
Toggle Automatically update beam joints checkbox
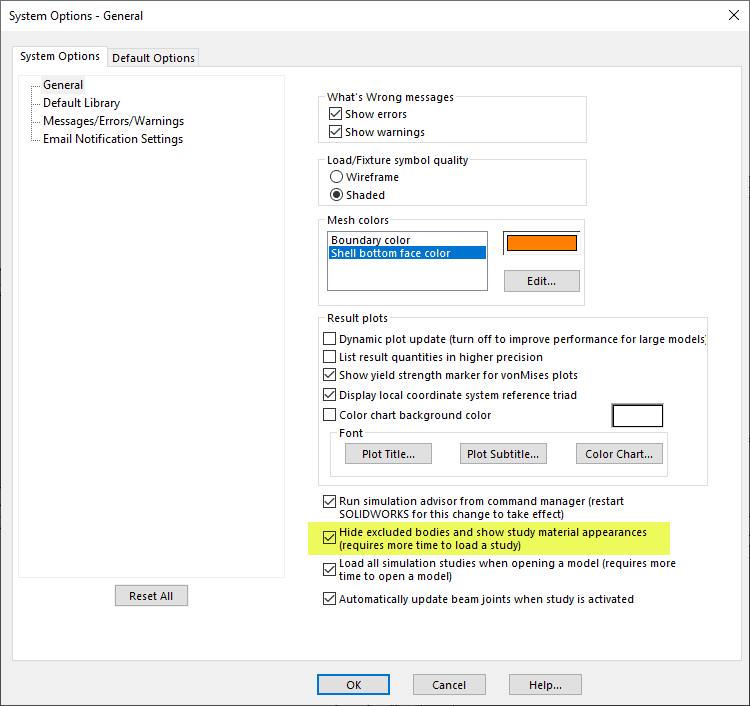tap(329, 598)
